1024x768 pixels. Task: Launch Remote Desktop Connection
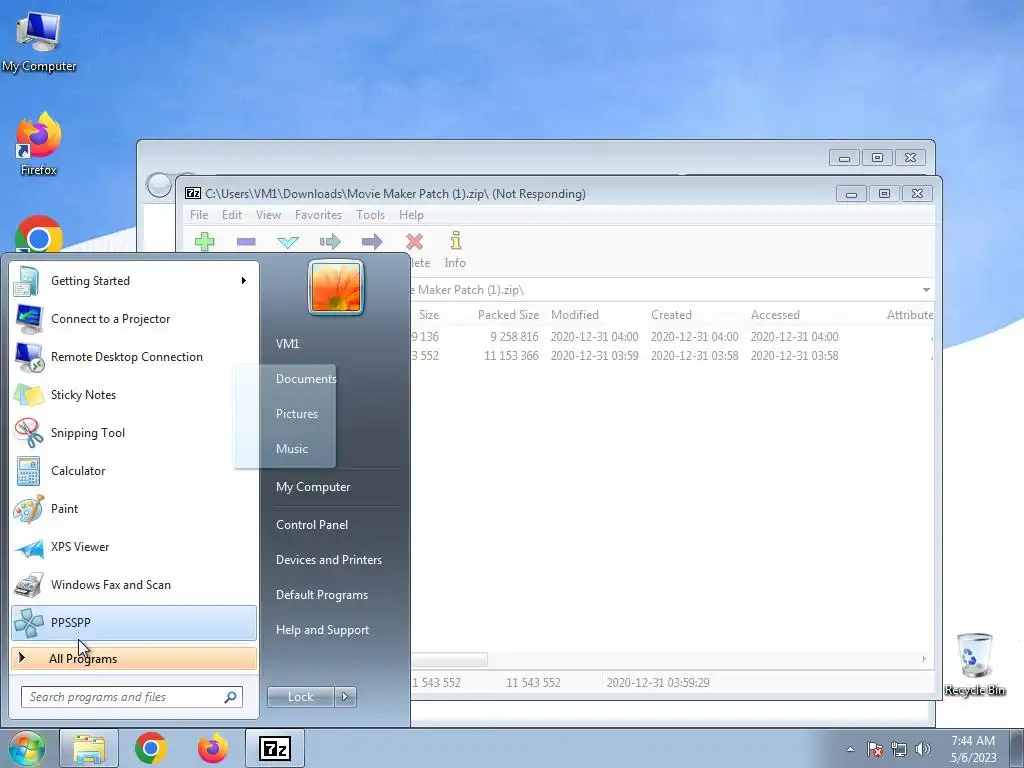coord(134,357)
